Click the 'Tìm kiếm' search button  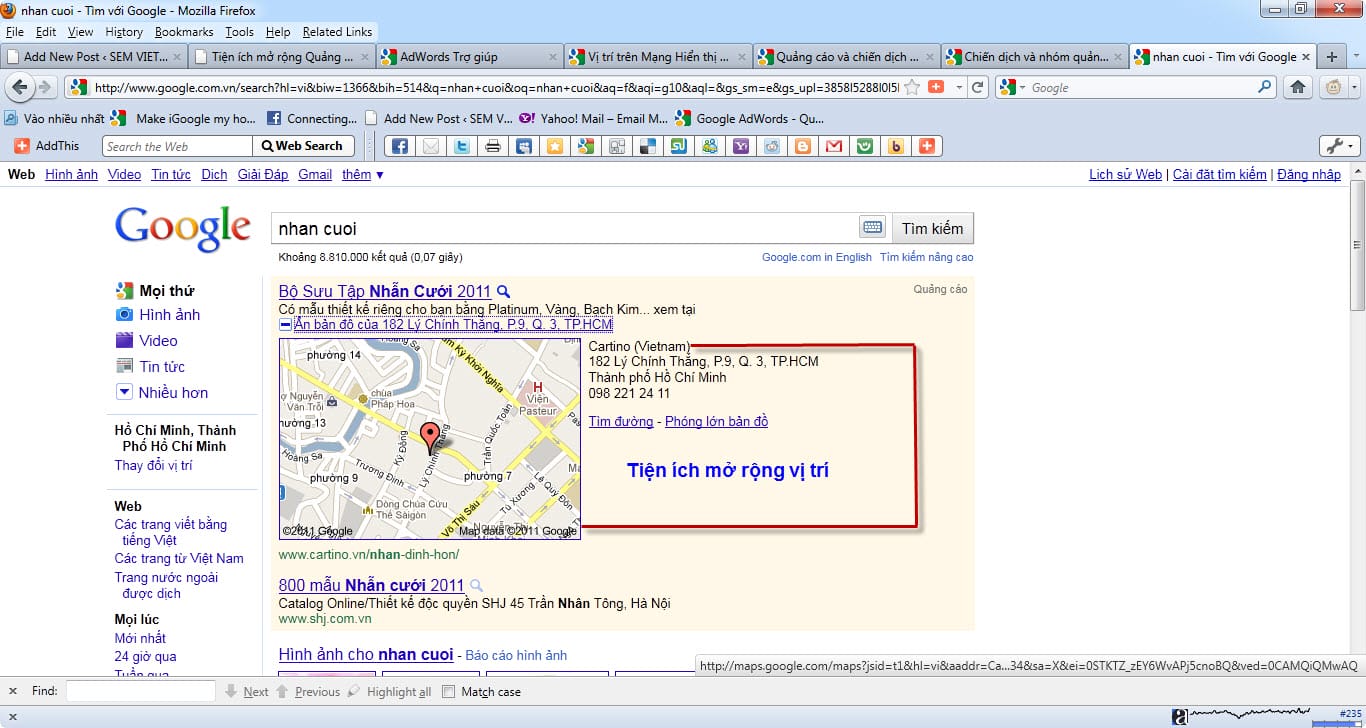pos(932,228)
